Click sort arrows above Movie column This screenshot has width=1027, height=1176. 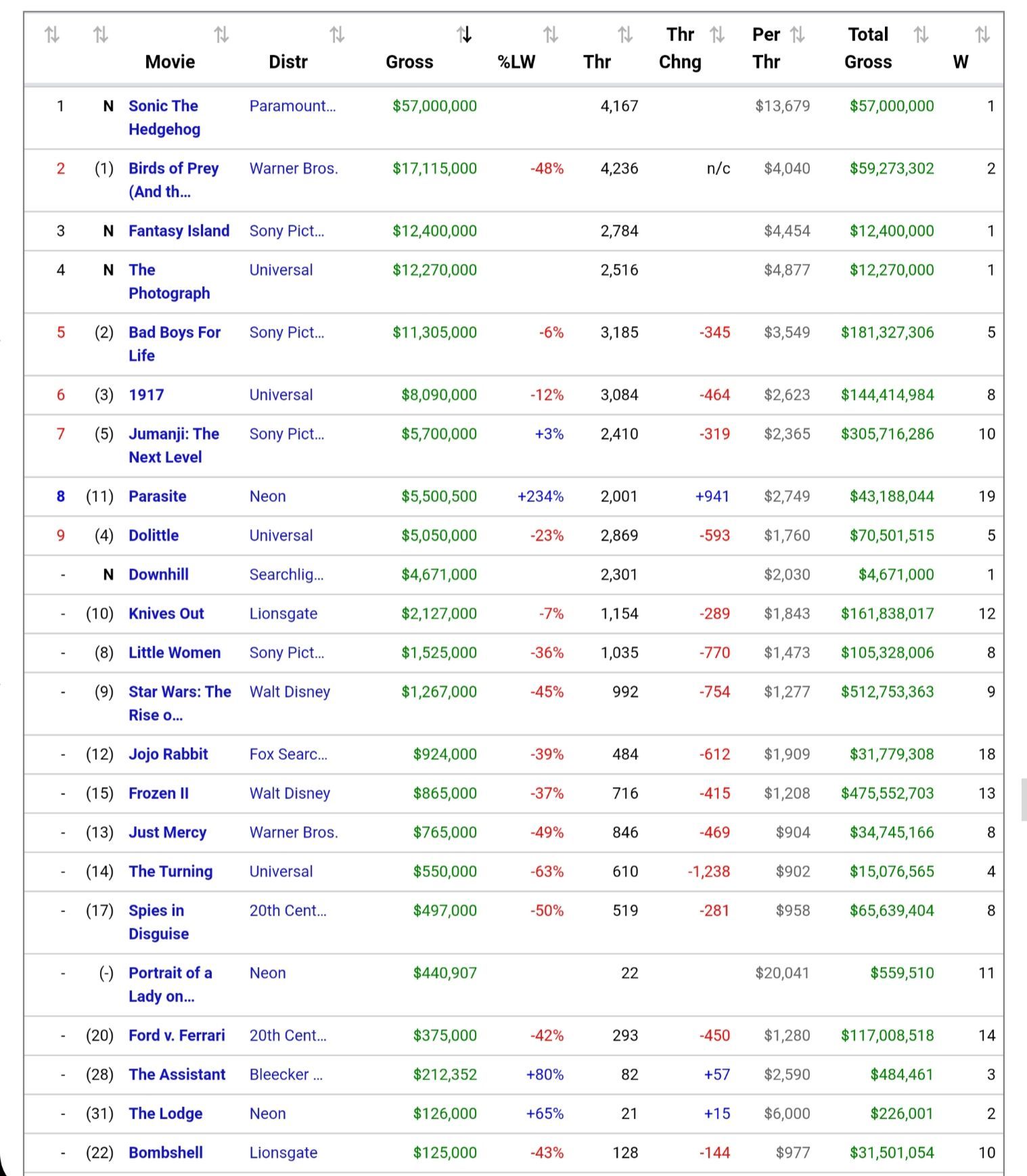coord(221,34)
